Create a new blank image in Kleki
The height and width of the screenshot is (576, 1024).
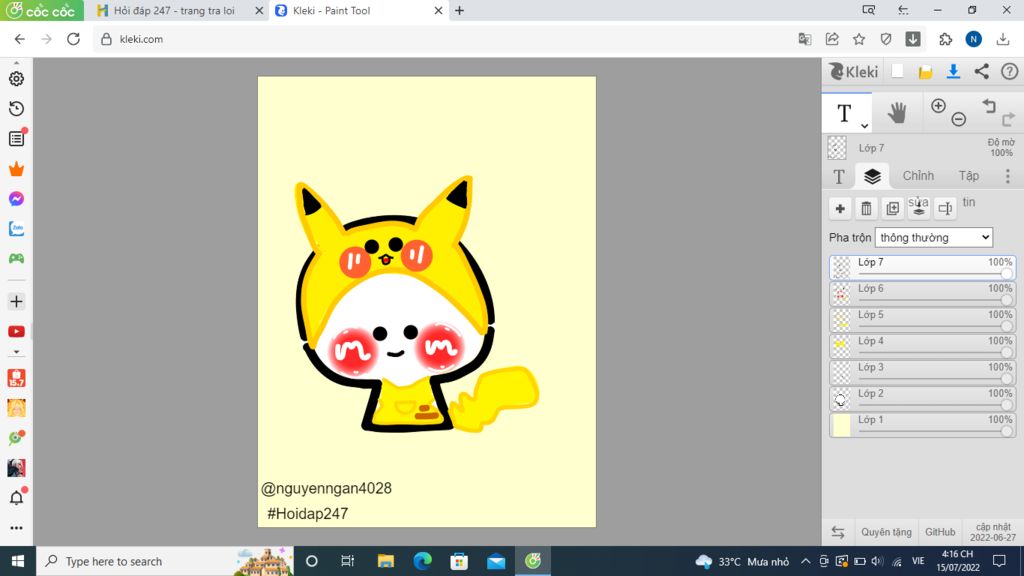coord(897,72)
